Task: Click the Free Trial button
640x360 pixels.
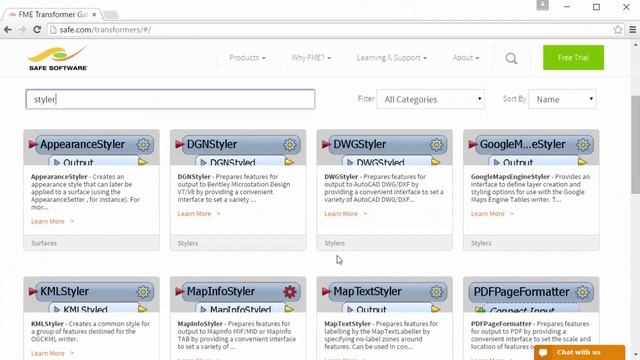Action: (573, 58)
